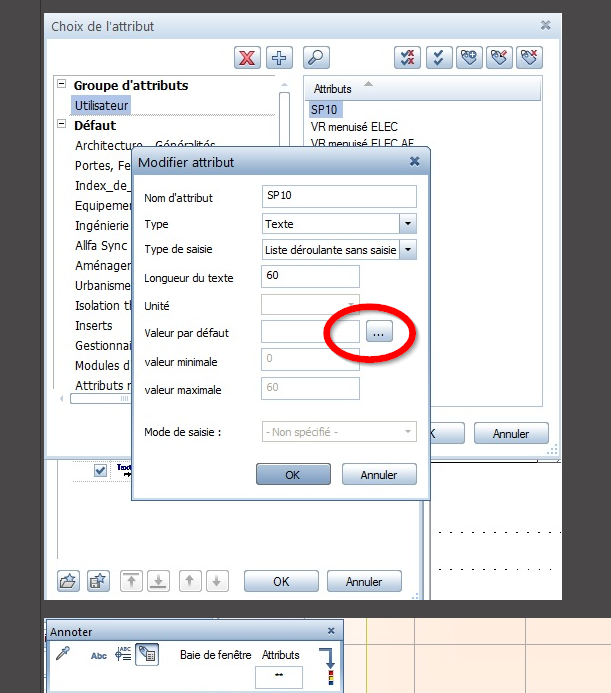The width and height of the screenshot is (611, 693).
Task: Click the save as favorite icon
Action: pyautogui.click(x=98, y=581)
